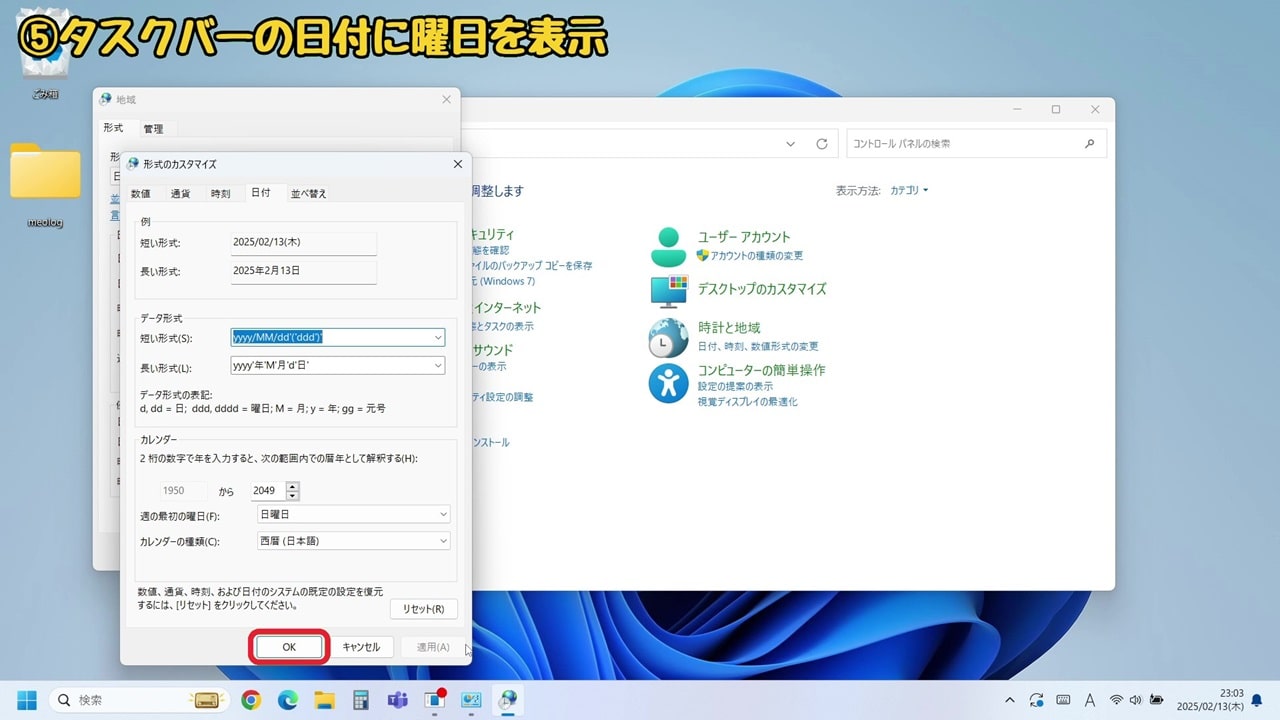The height and width of the screenshot is (720, 1280).
Task: Expand the Control Panel address bar history dropdown
Action: click(x=790, y=144)
